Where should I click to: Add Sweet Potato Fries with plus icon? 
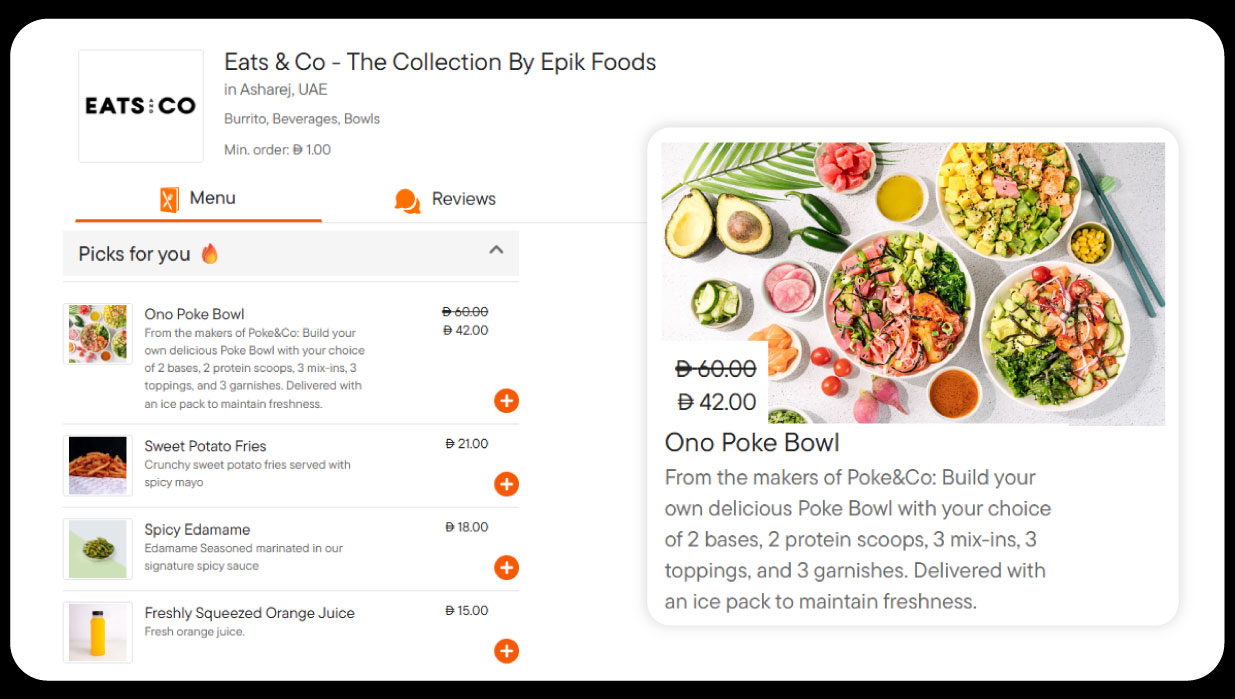tap(506, 485)
